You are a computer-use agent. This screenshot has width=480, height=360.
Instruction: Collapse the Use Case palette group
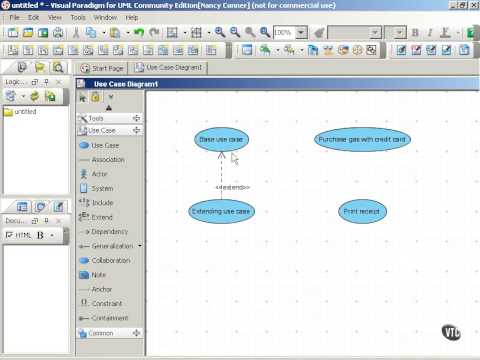click(136, 130)
